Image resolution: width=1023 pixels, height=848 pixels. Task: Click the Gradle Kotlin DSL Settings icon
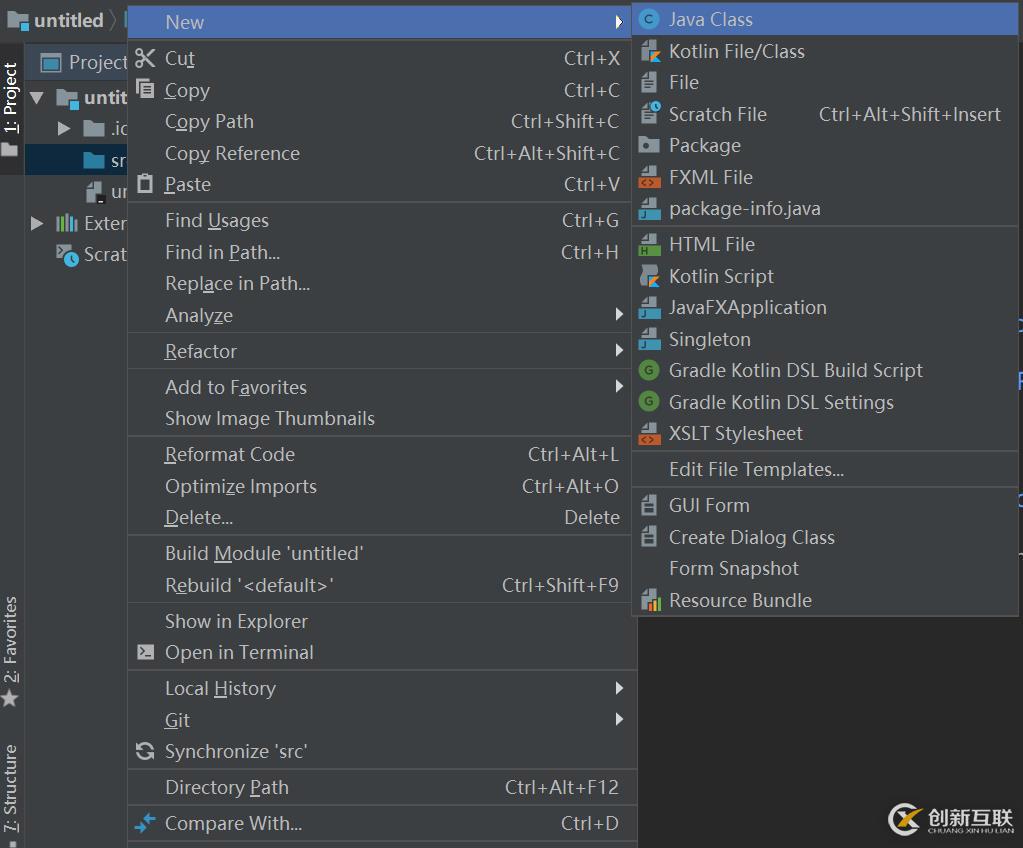[x=649, y=402]
